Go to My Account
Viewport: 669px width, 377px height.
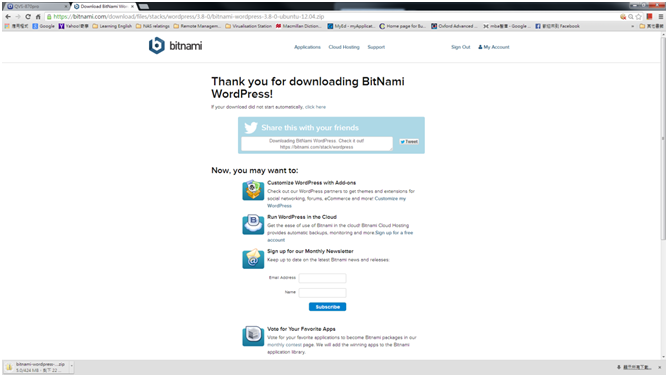[494, 47]
